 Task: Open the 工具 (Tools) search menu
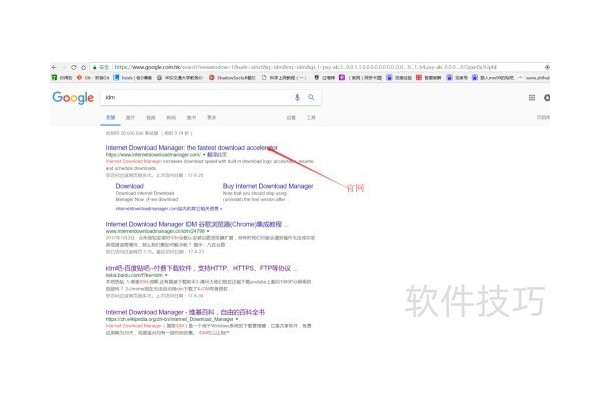point(311,118)
